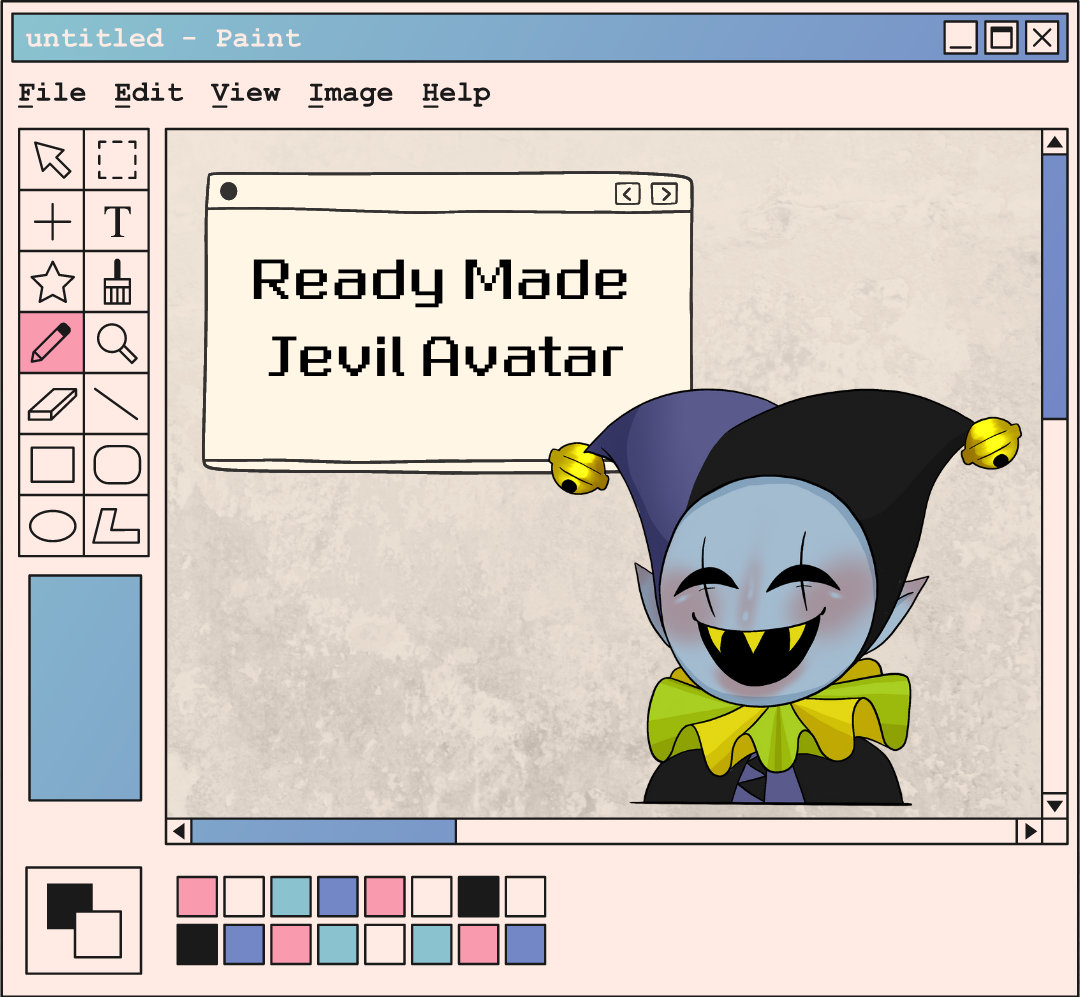Select the Pencil tool

pos(51,344)
